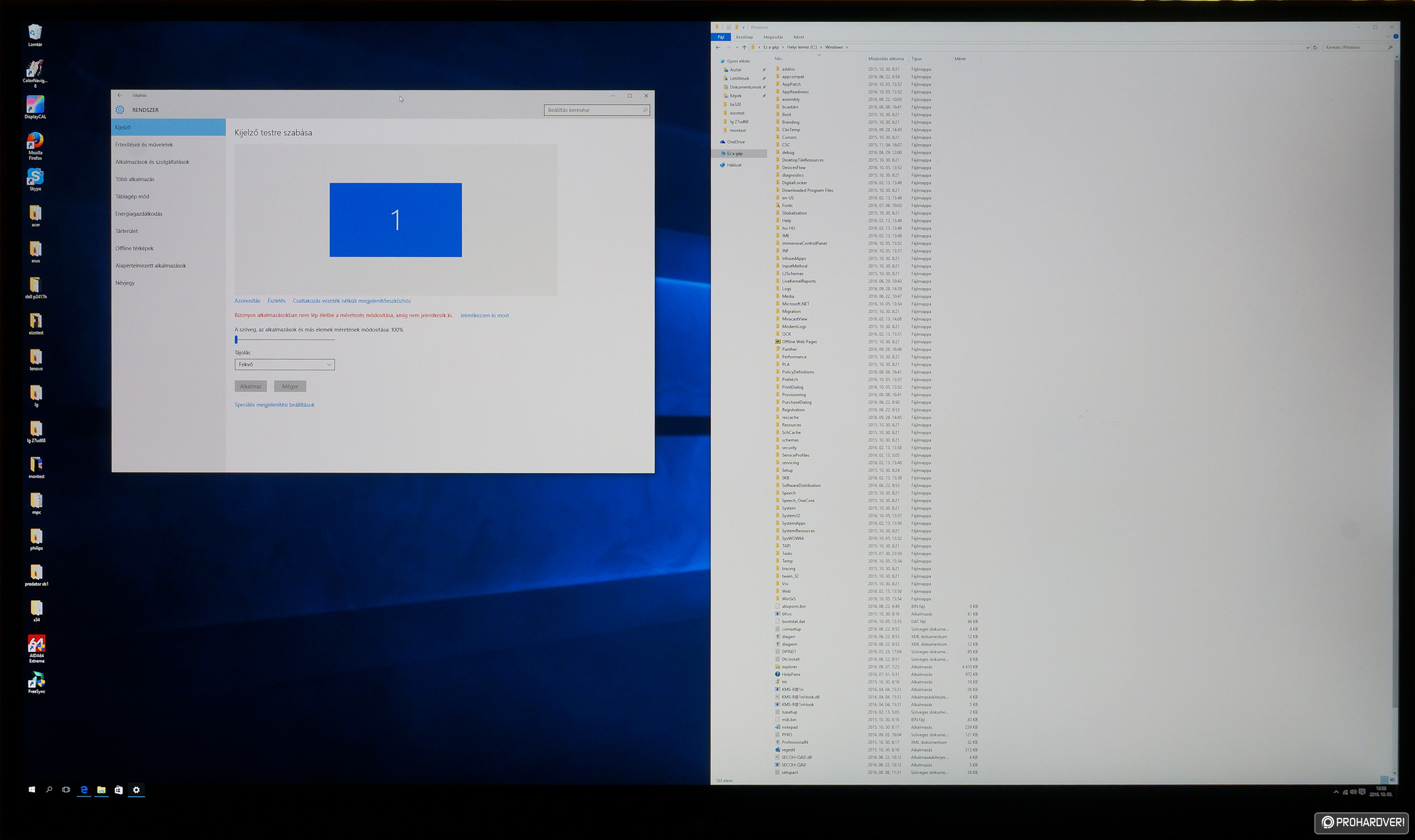Open the Explorer help icon
This screenshot has height=840, width=1415.
1396,37
